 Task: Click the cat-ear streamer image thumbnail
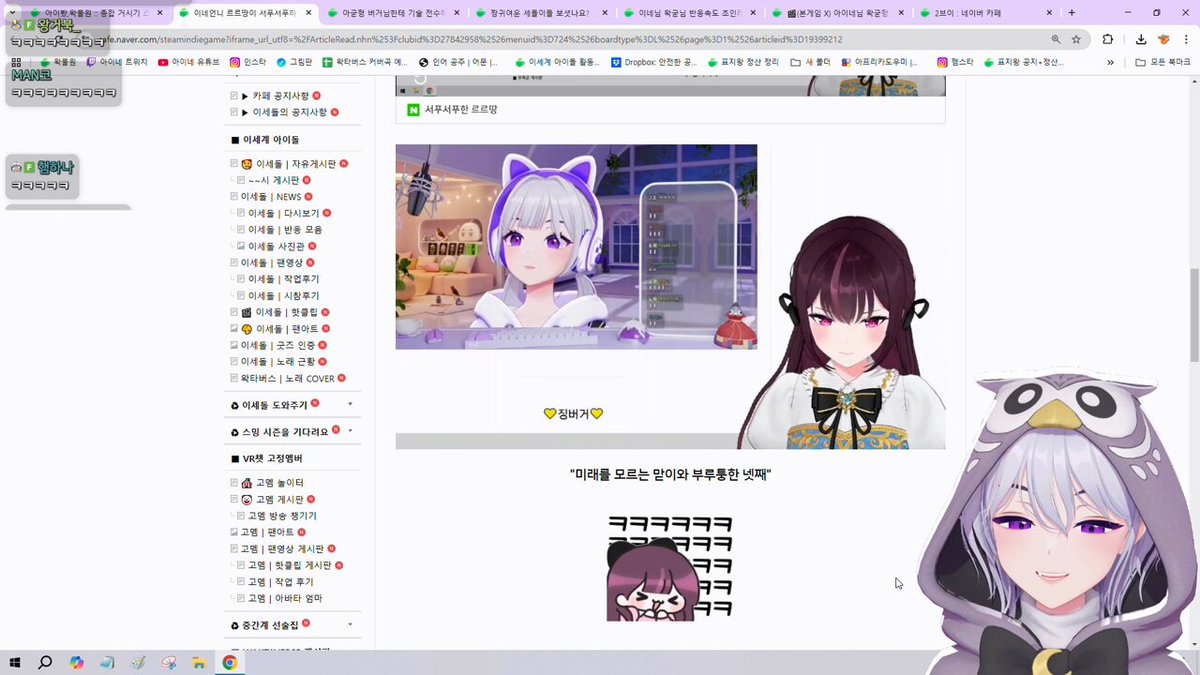coord(576,247)
